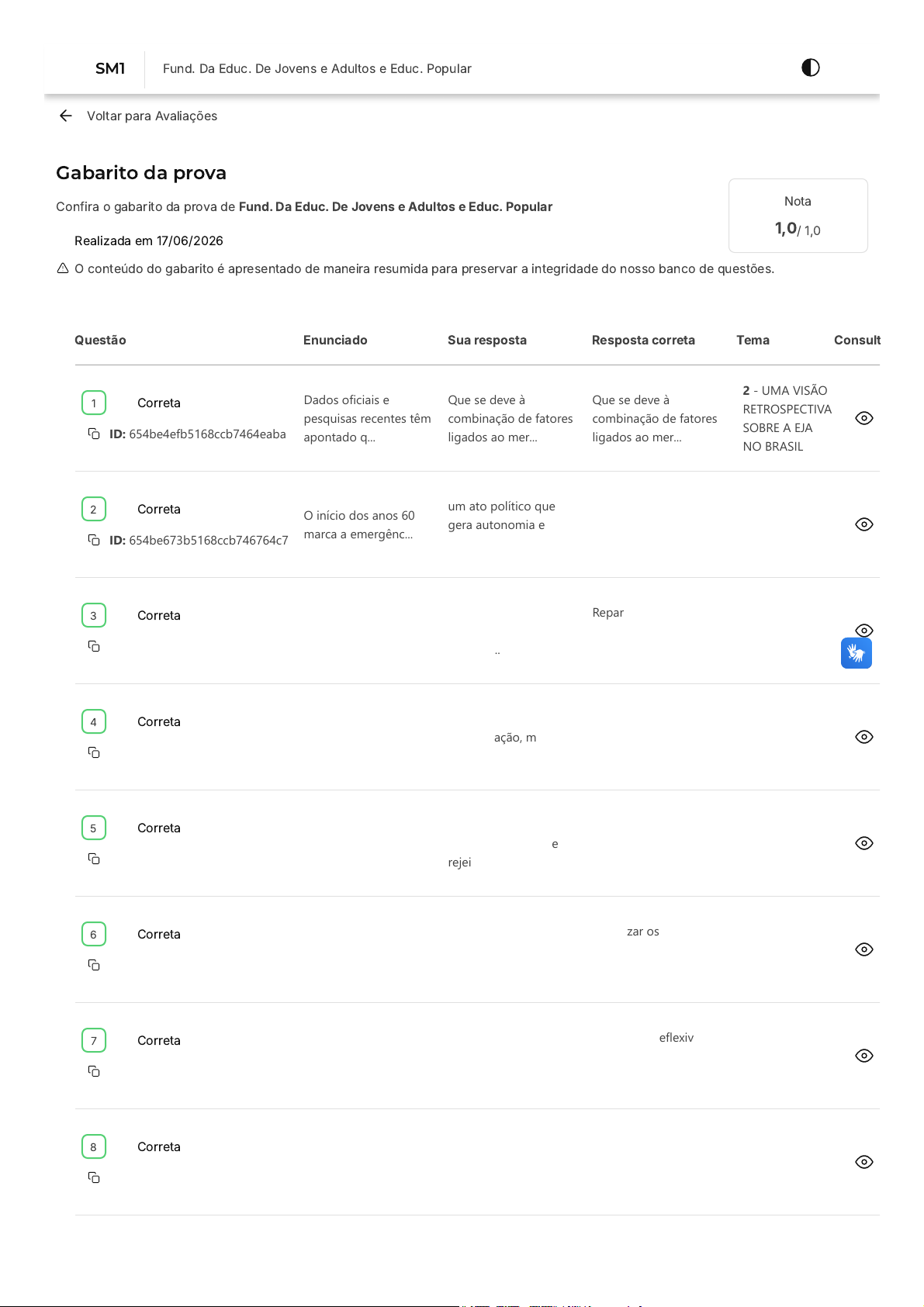View question 1 details with eye icon
924x1307 pixels.
[x=864, y=418]
